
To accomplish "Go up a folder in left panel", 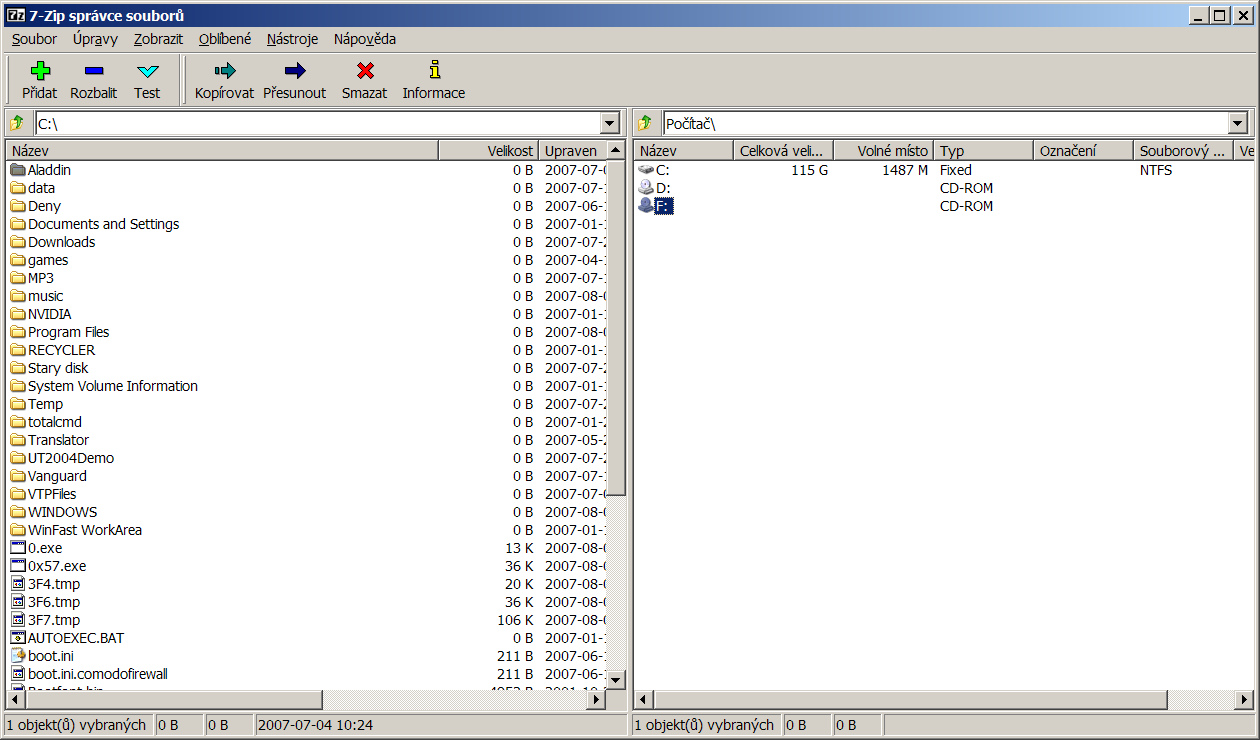I will point(16,123).
